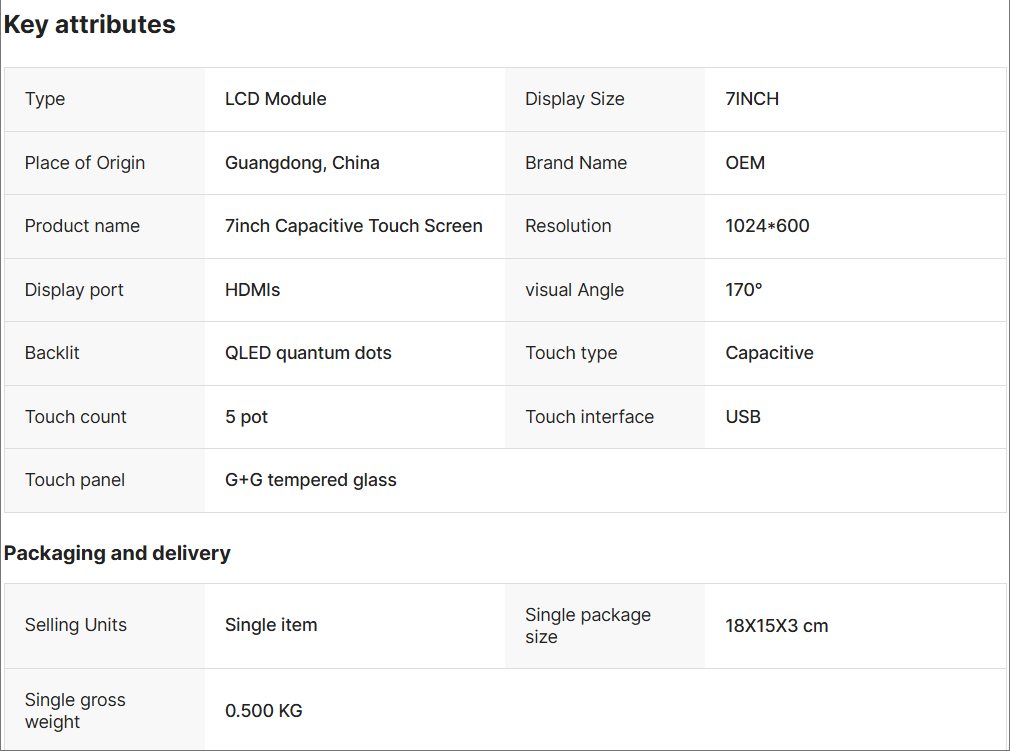Click the 170° visual angle value
The width and height of the screenshot is (1010, 751).
click(x=744, y=290)
